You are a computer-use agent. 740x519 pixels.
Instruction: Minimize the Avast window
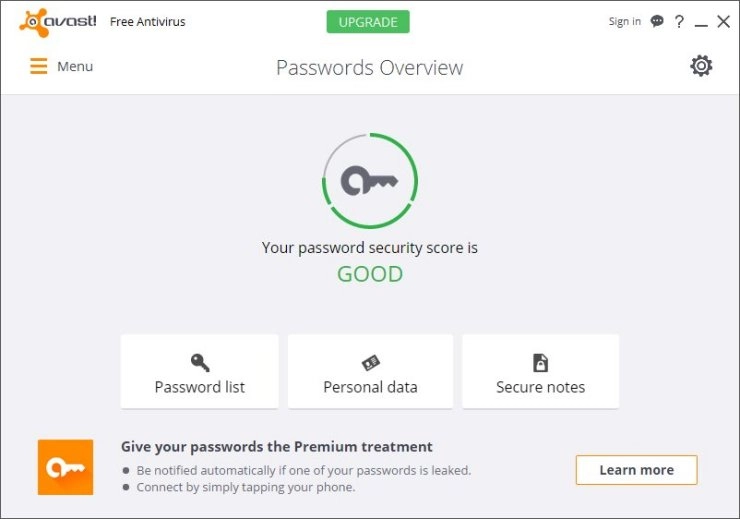tap(701, 22)
